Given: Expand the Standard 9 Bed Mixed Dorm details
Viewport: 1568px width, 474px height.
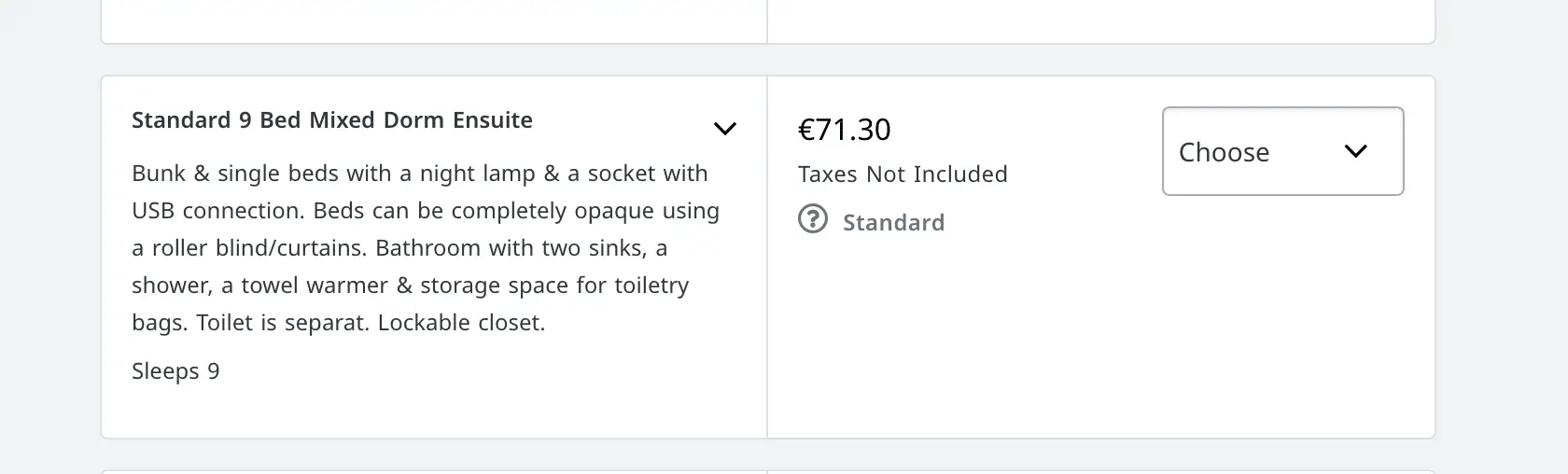Looking at the screenshot, I should 725,129.
